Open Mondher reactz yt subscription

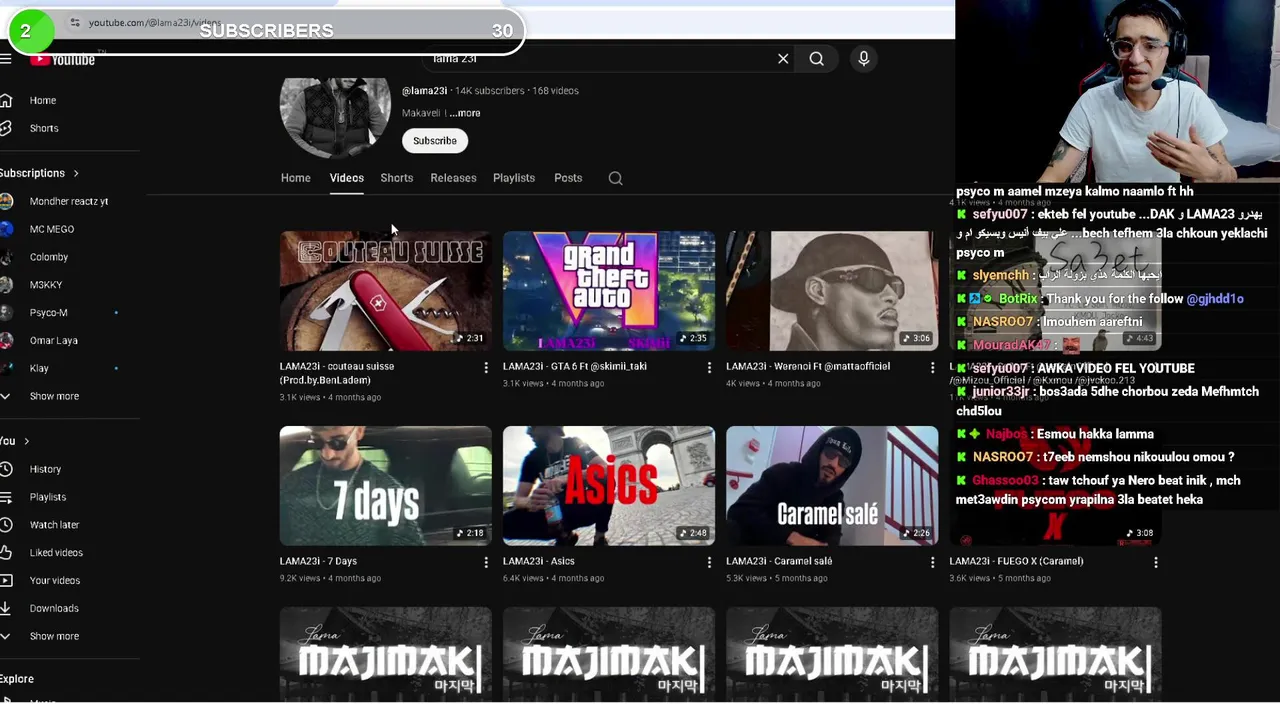(x=68, y=201)
